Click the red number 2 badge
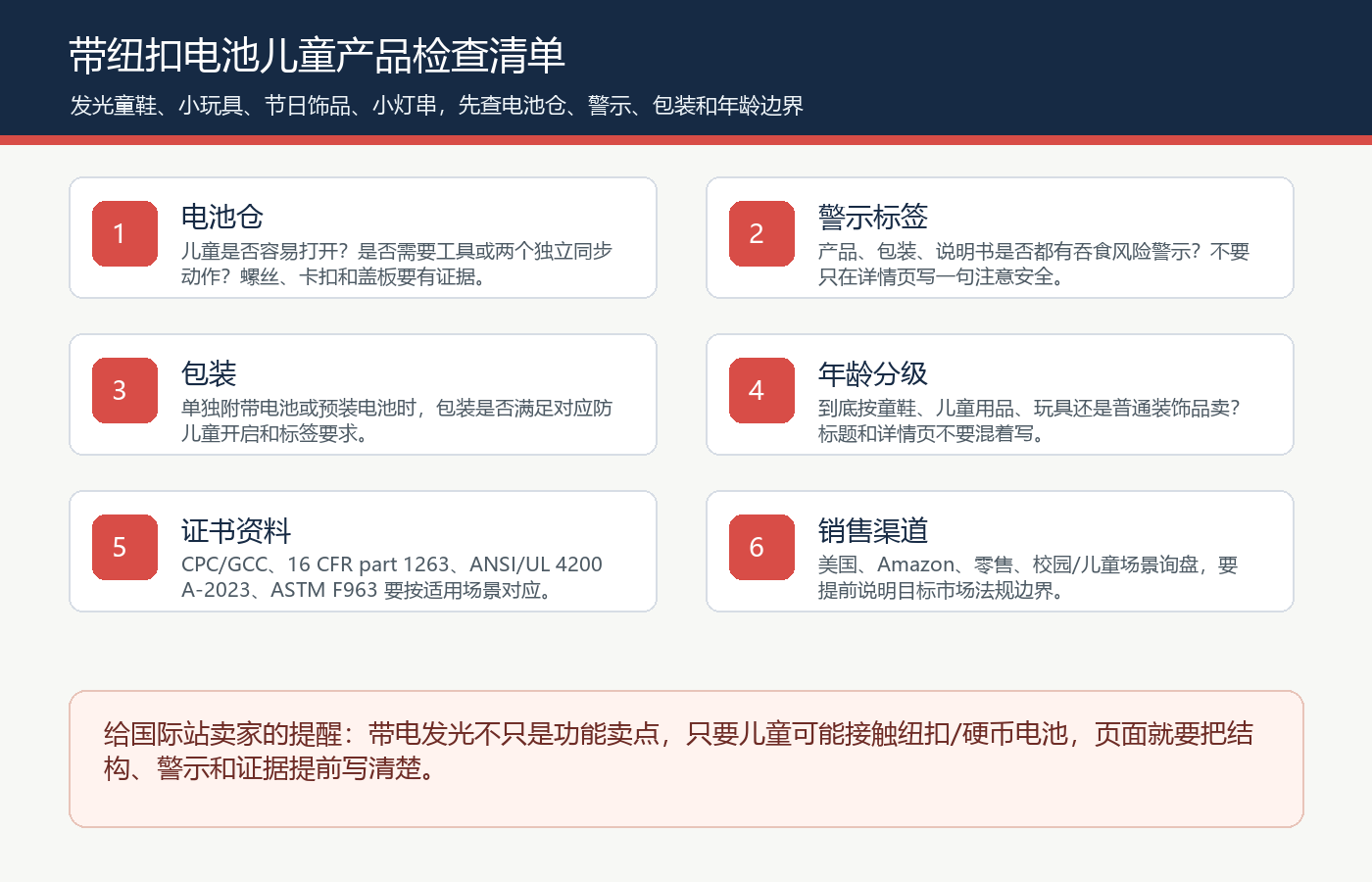The height and width of the screenshot is (882, 1372). [x=761, y=233]
